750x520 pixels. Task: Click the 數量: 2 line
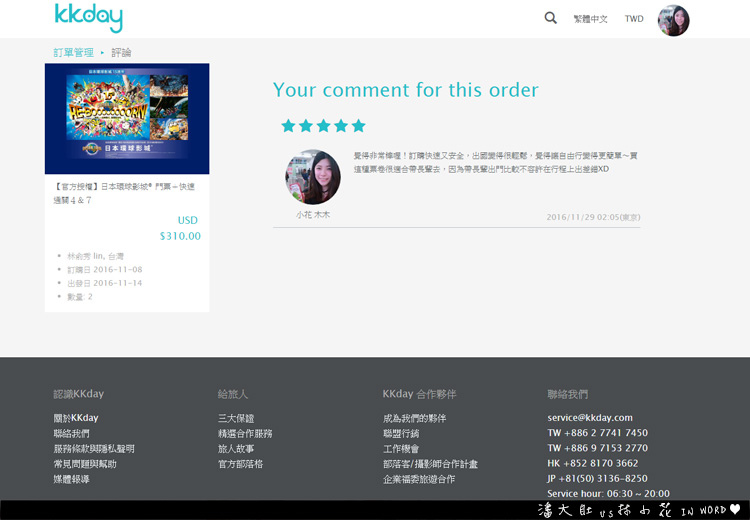click(79, 297)
